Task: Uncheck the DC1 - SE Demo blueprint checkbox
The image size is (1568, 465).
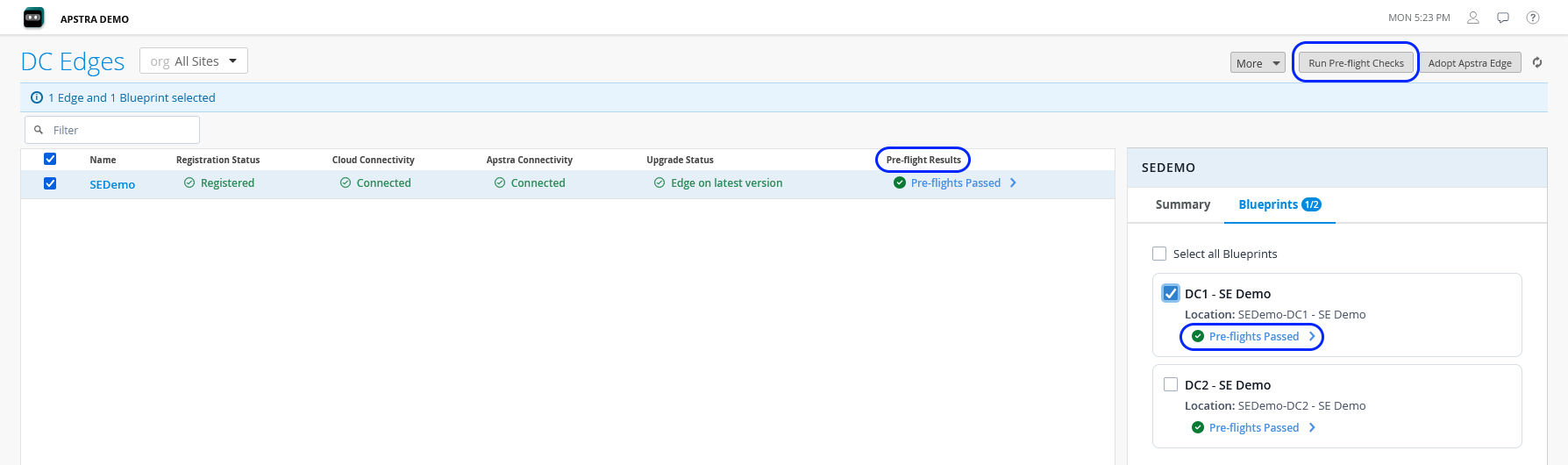Action: pyautogui.click(x=1171, y=293)
